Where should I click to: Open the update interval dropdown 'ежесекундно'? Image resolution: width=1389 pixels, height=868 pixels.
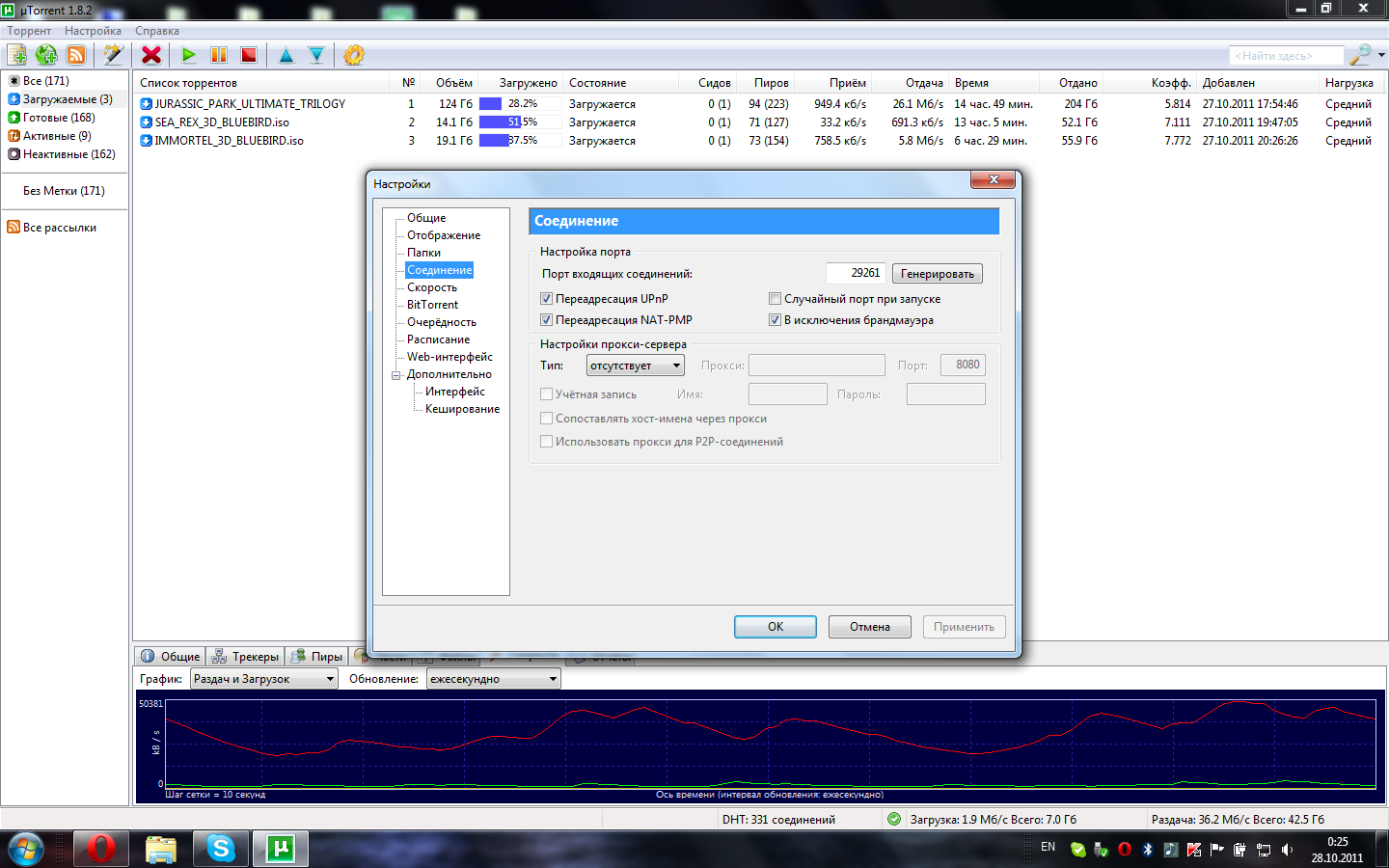pos(494,679)
